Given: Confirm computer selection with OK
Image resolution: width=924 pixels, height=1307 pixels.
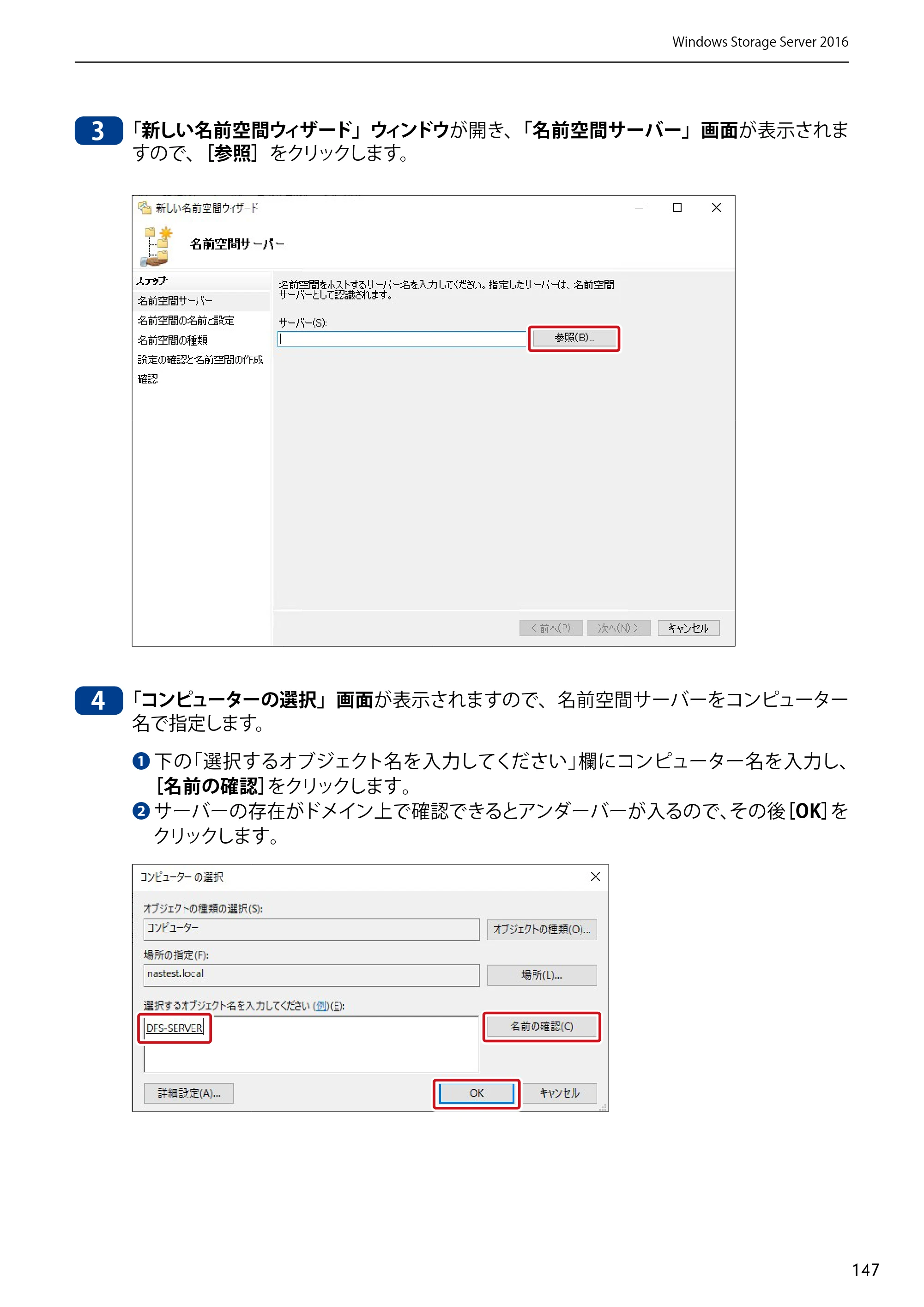Looking at the screenshot, I should (x=476, y=1093).
